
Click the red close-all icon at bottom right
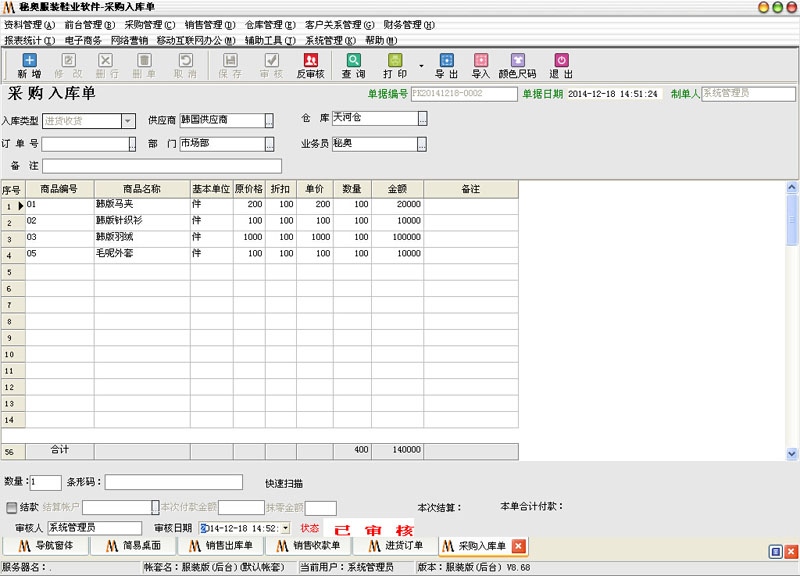791,552
